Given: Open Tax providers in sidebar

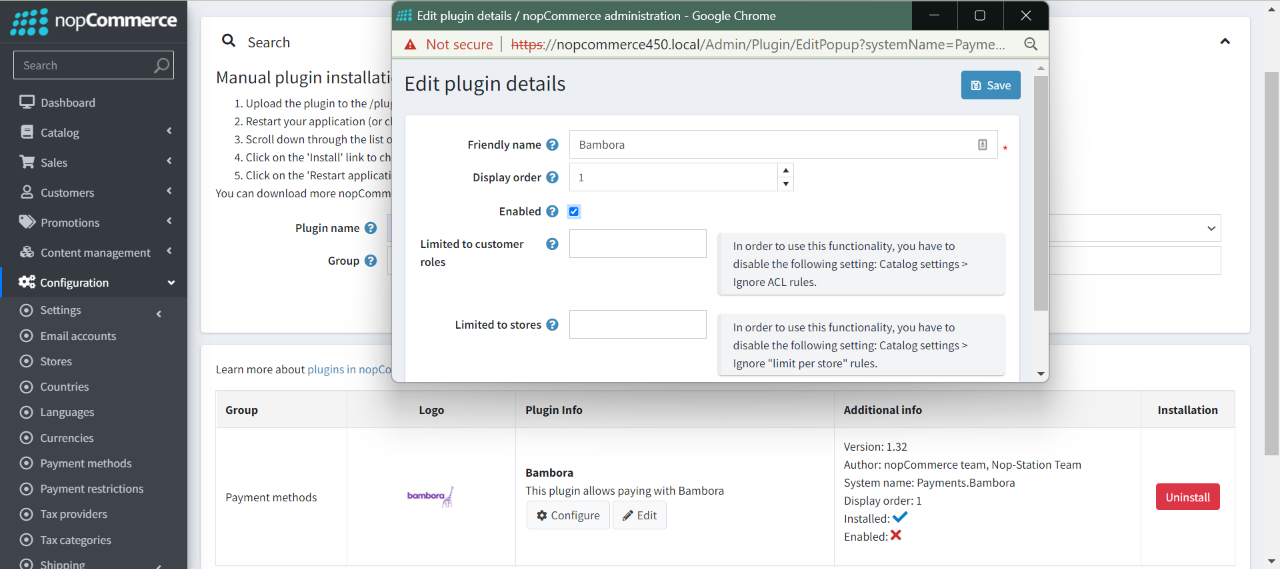Looking at the screenshot, I should click(74, 515).
